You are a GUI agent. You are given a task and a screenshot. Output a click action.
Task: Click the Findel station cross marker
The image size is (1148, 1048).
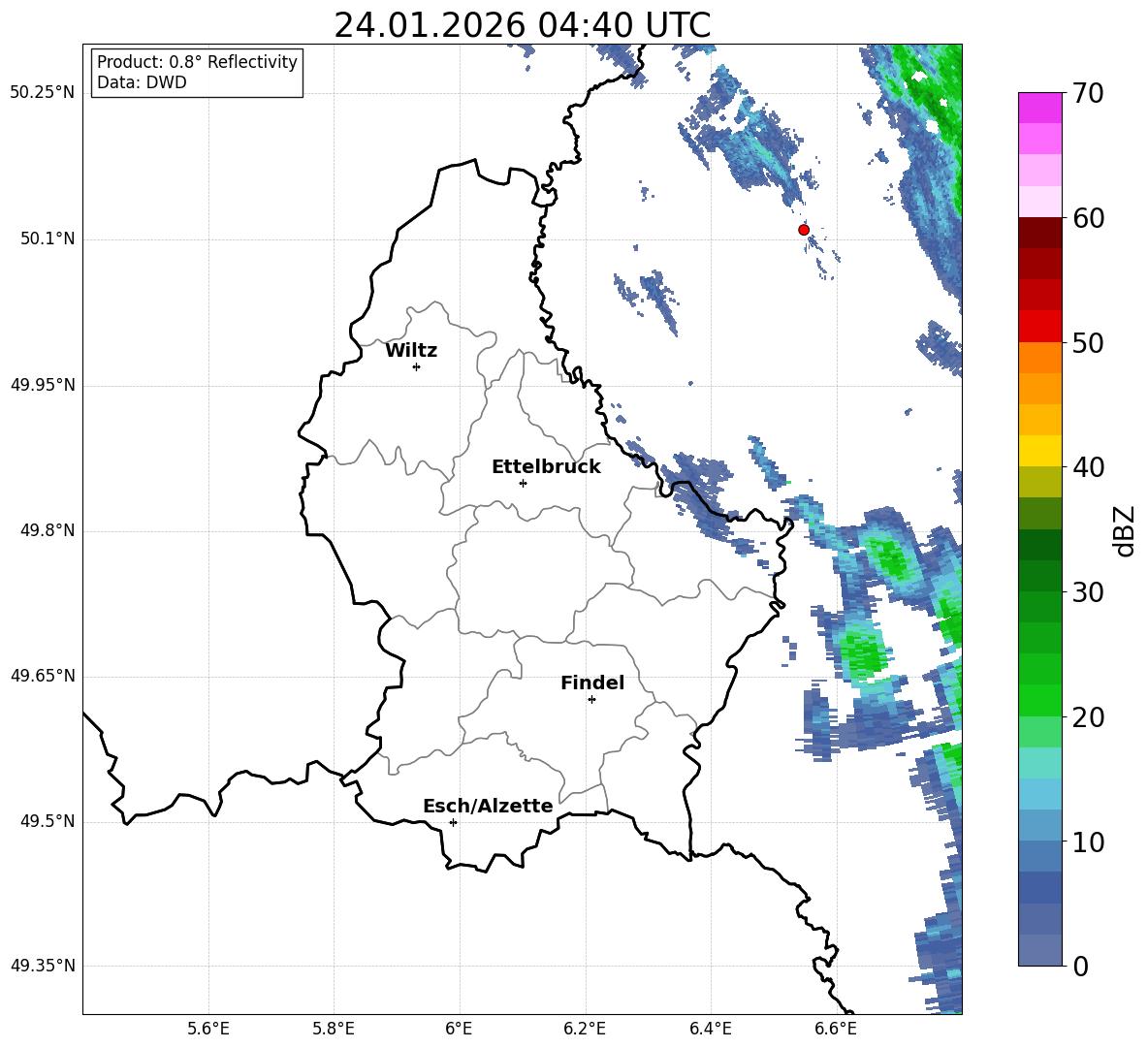click(591, 699)
